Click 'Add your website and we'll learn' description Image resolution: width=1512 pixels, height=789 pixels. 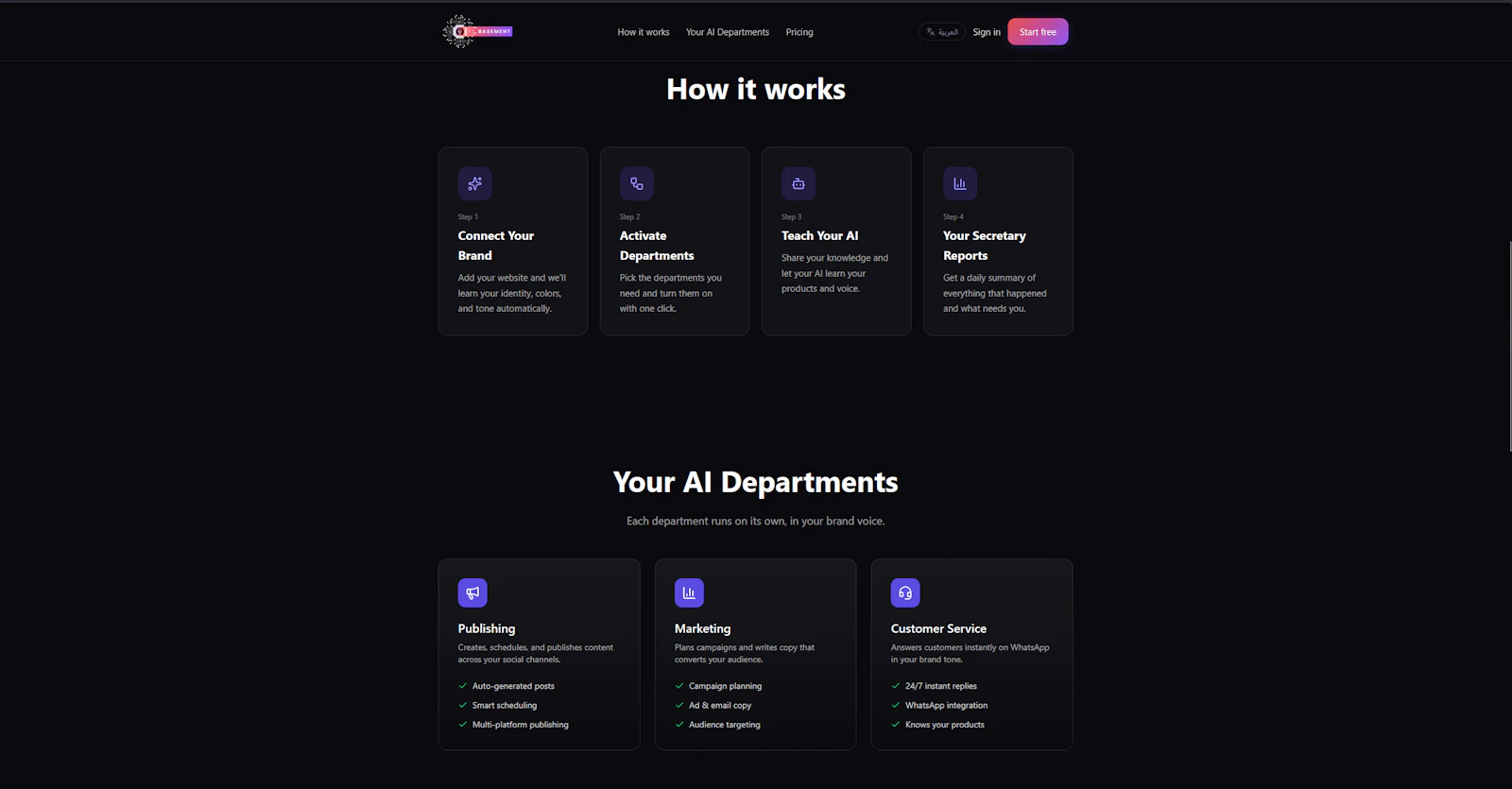pyautogui.click(x=512, y=293)
